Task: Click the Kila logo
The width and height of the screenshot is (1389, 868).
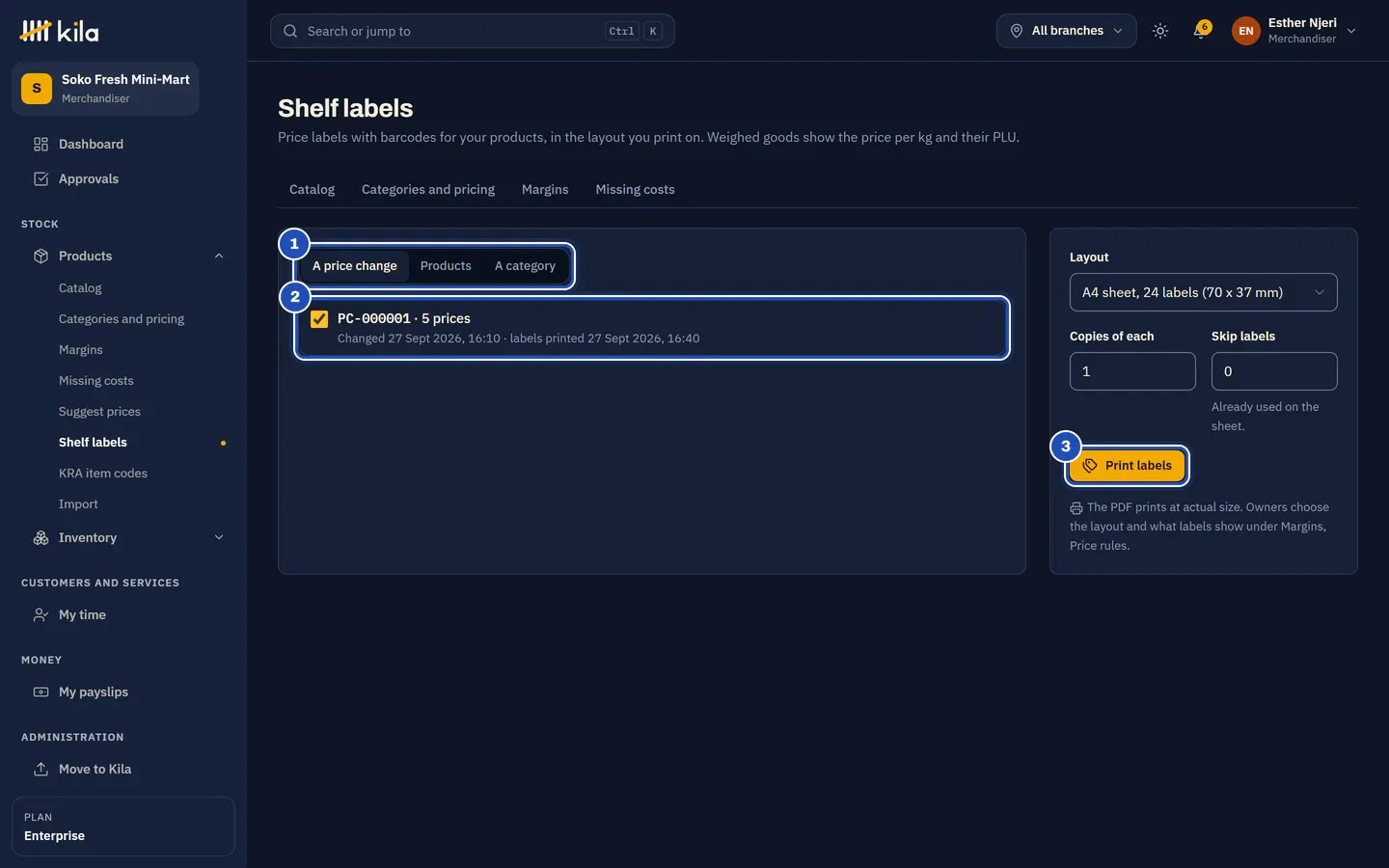Action: point(59,31)
